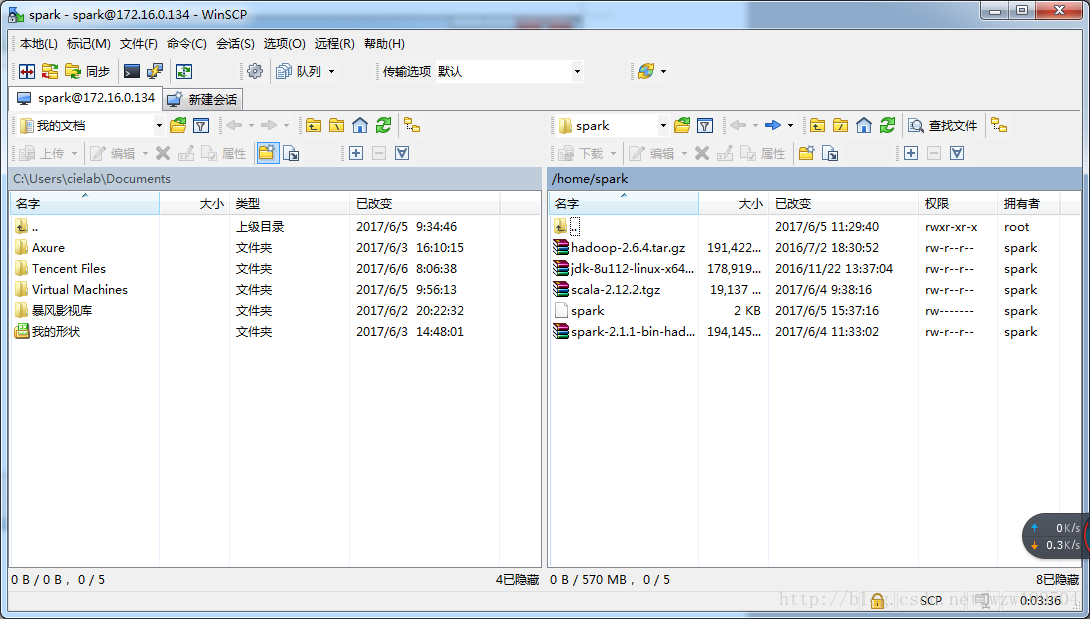Click remote panel select all icon
This screenshot has height=619, width=1090.
957,153
